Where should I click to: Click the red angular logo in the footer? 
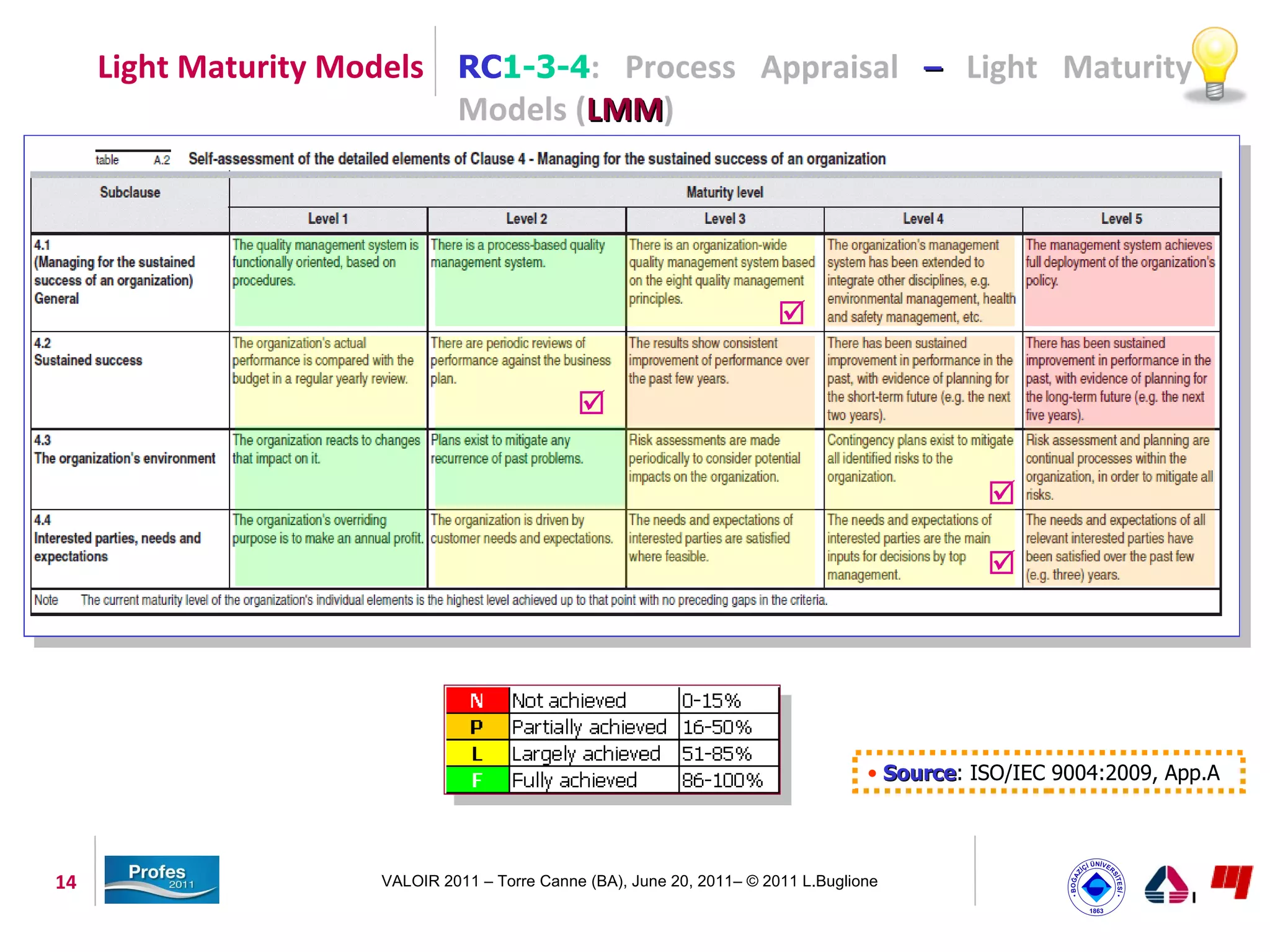coord(1232,881)
